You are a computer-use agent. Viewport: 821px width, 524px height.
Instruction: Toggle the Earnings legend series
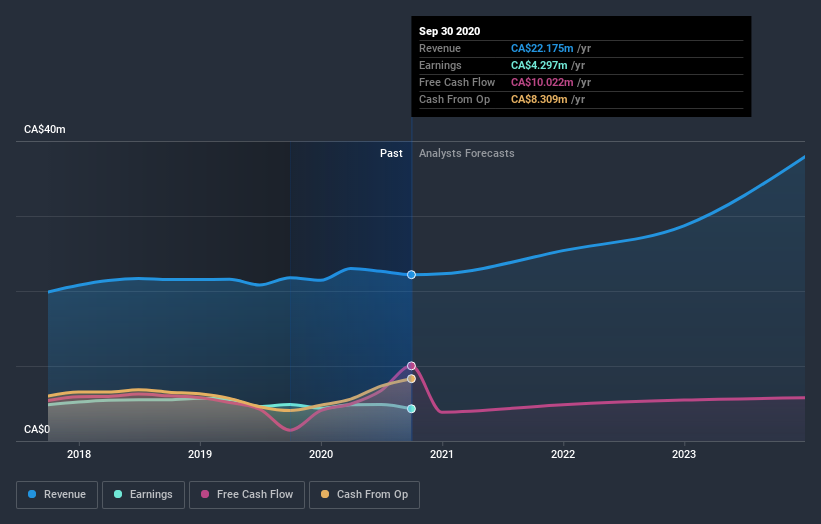pos(143,495)
